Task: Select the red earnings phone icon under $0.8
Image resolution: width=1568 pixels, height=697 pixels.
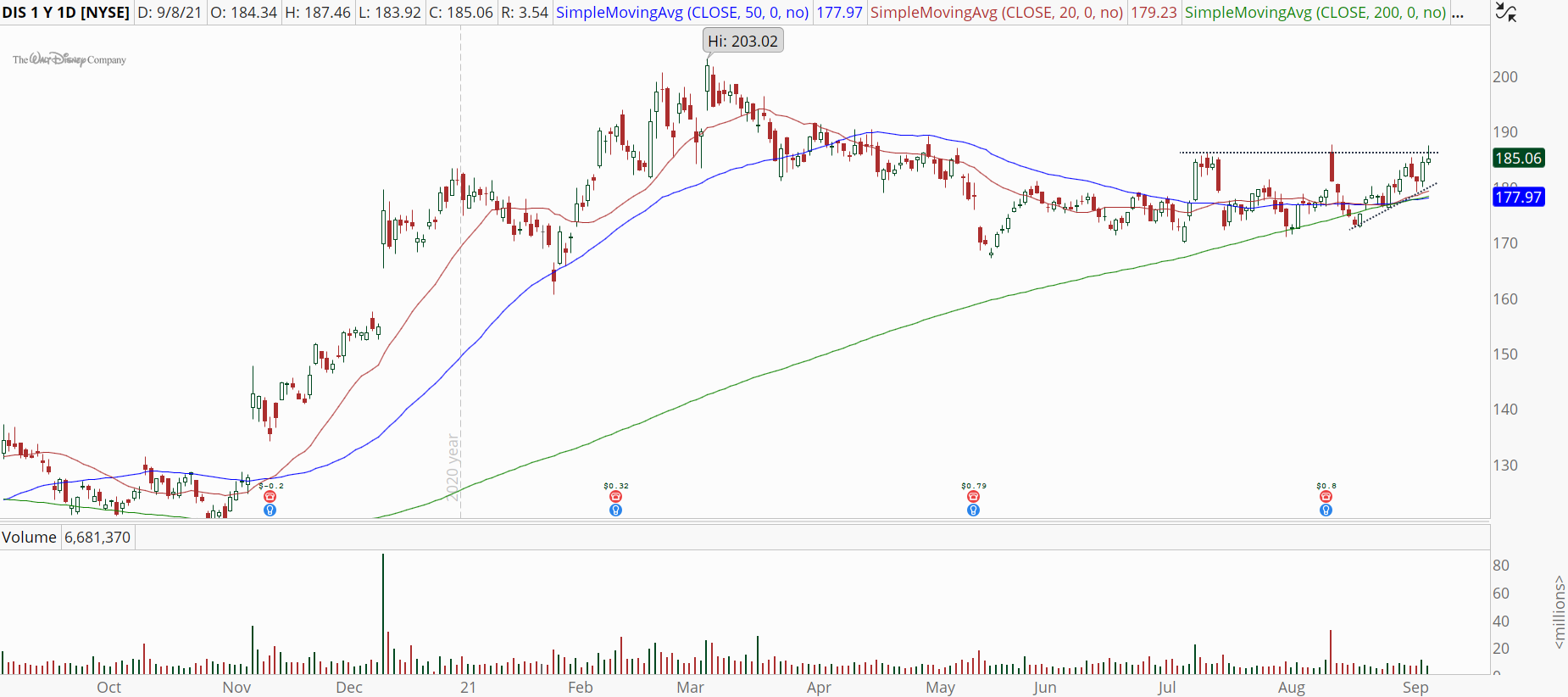Action: [x=1326, y=497]
